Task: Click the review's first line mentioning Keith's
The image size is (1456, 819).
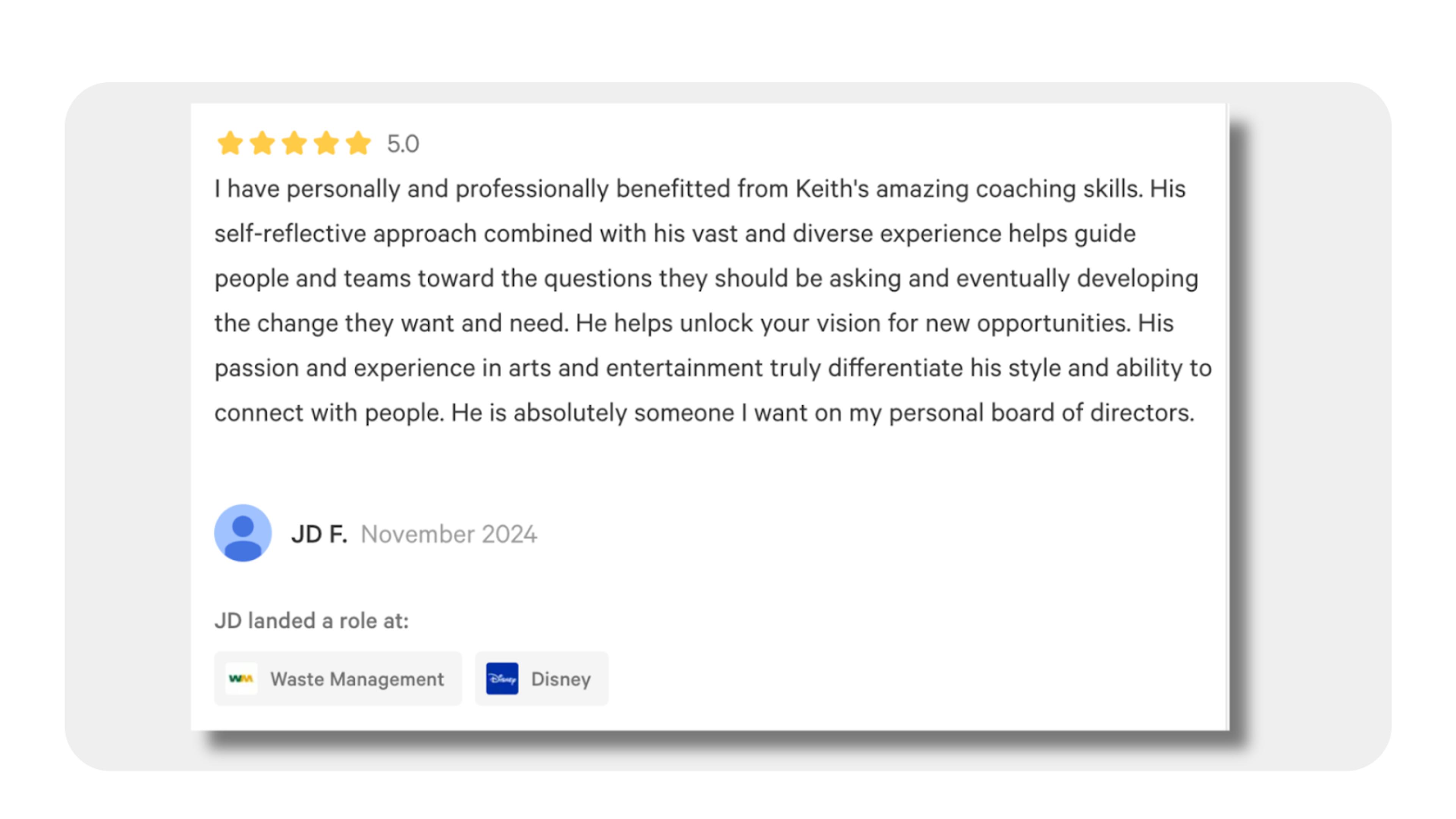Action: [x=700, y=189]
